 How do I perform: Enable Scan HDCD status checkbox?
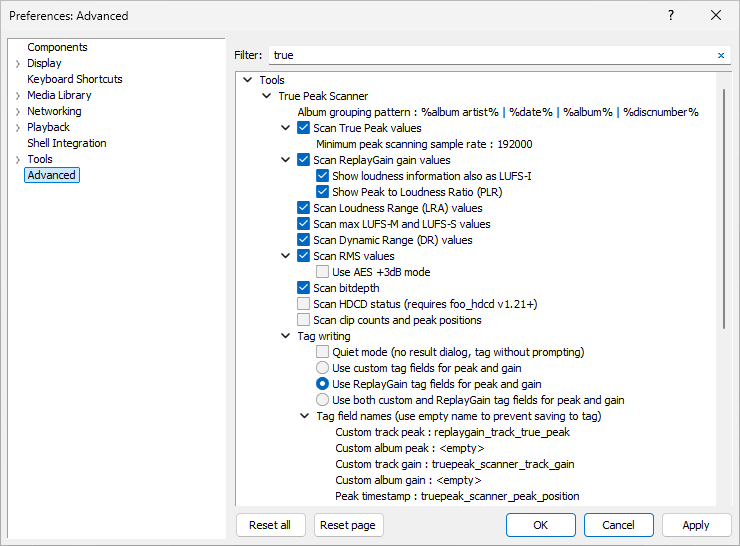point(304,304)
